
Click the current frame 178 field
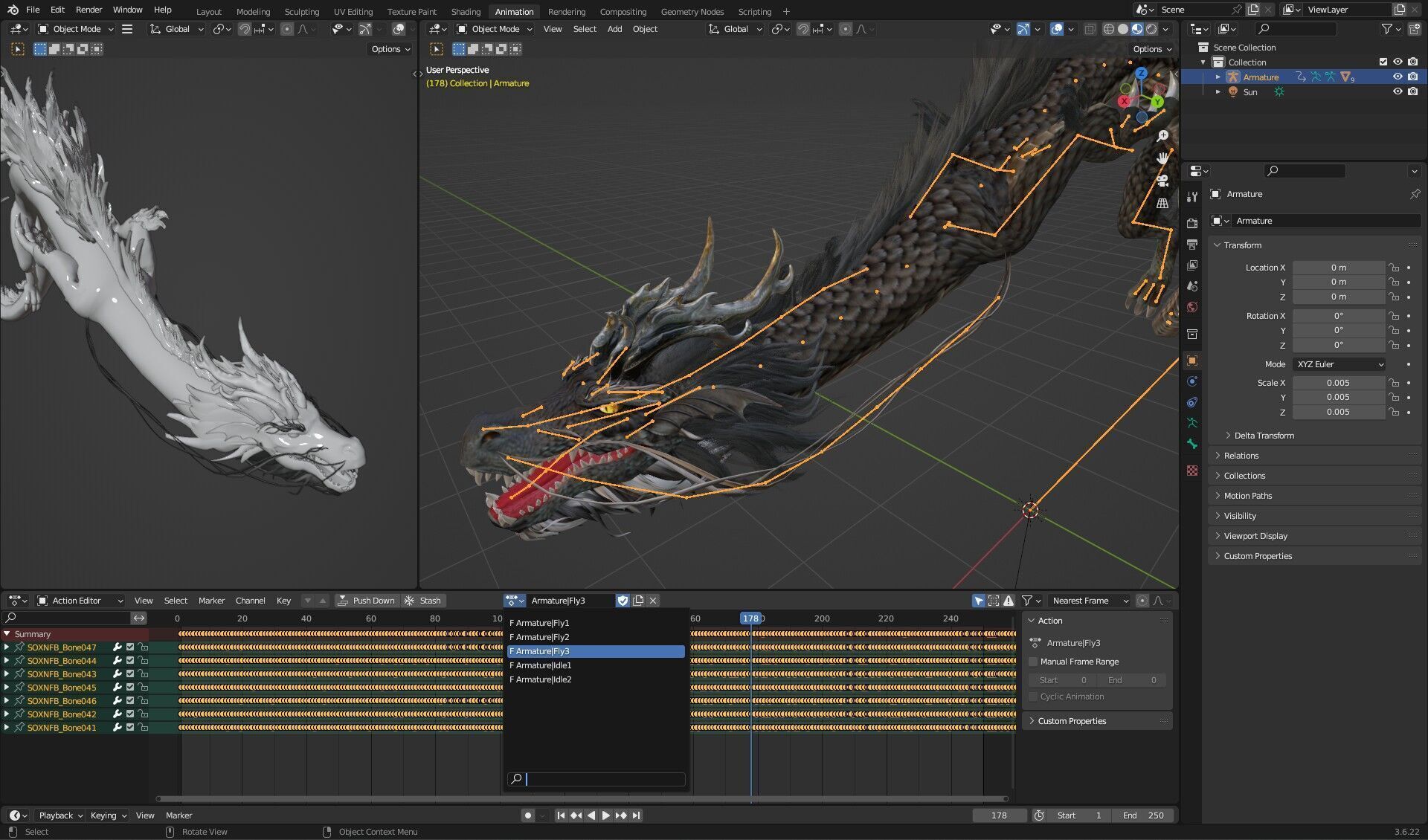(999, 815)
